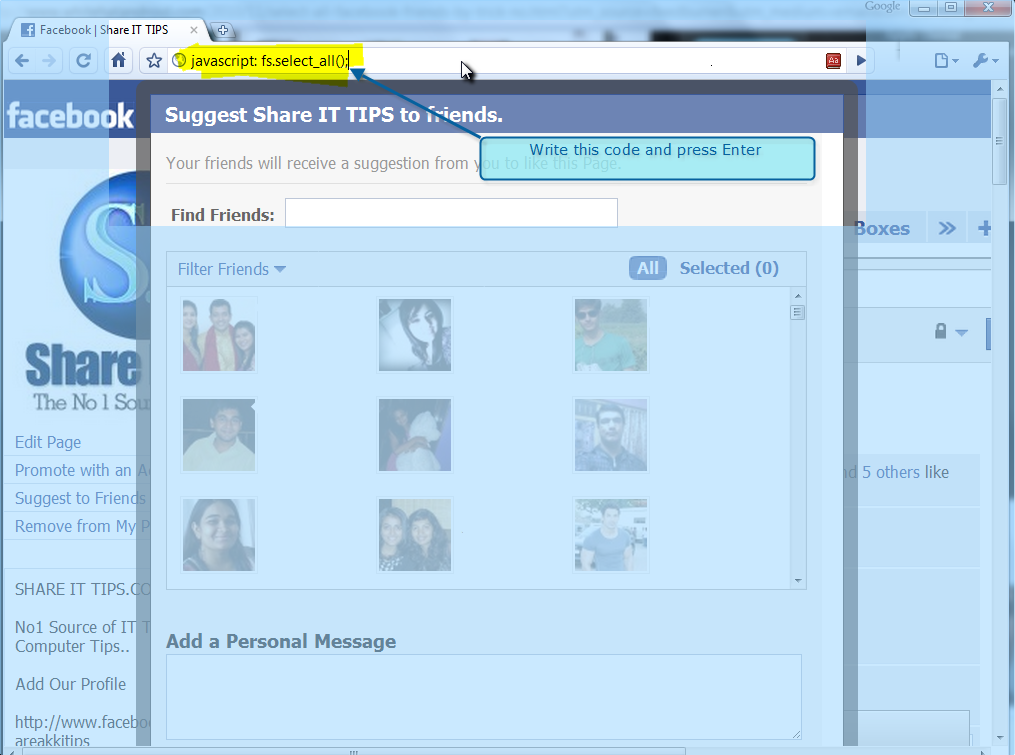Select the photo of two girls together
The height and width of the screenshot is (755, 1015).
click(415, 534)
